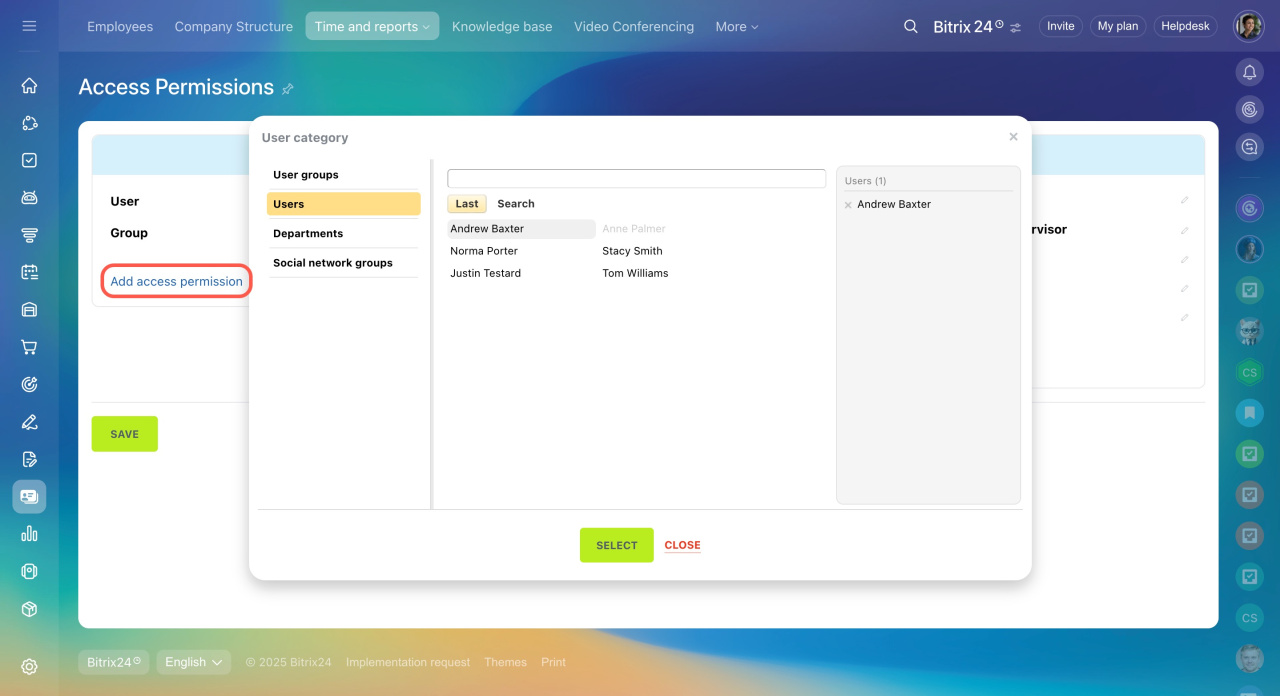Image resolution: width=1280 pixels, height=696 pixels.
Task: Remove Andrew Baxter from selected users
Action: point(848,205)
